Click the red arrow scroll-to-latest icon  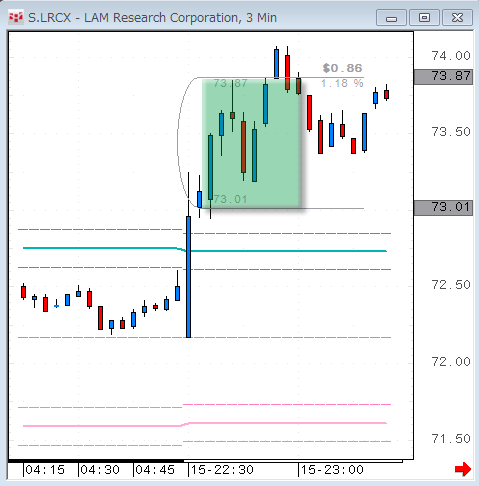click(x=463, y=469)
